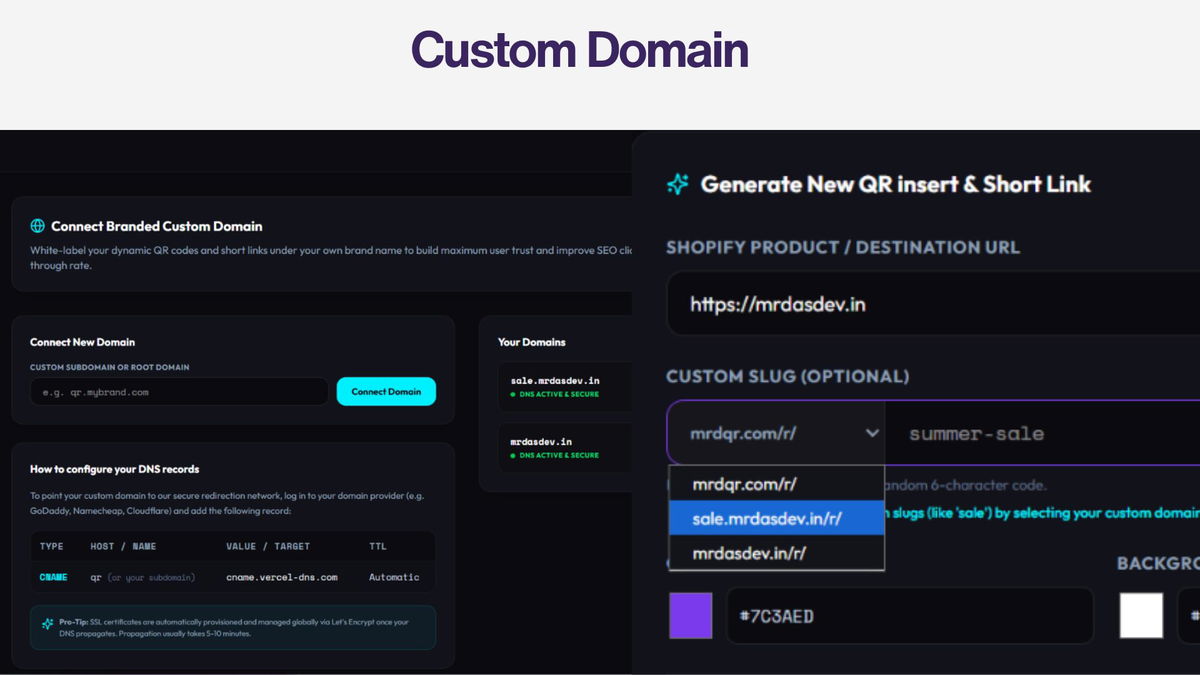Open the mrdqr.com/r/ domain prefix dropdown
The width and height of the screenshot is (1200, 675).
click(776, 433)
